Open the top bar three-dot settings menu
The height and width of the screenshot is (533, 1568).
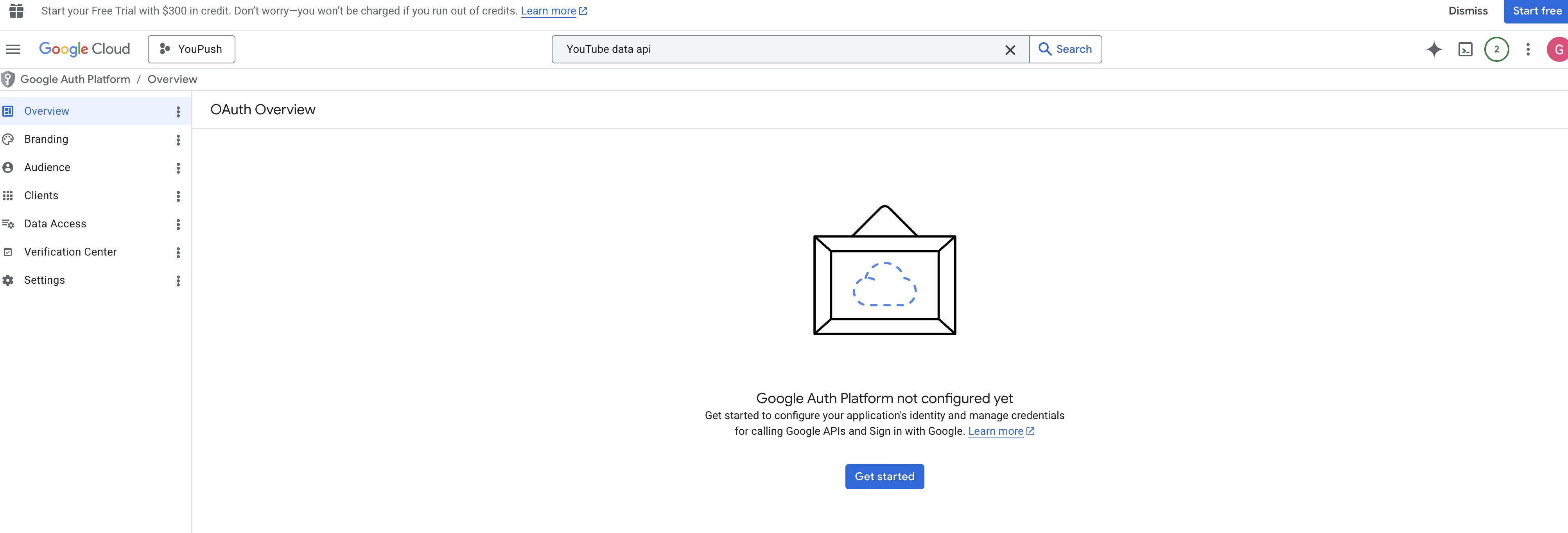(x=1527, y=49)
